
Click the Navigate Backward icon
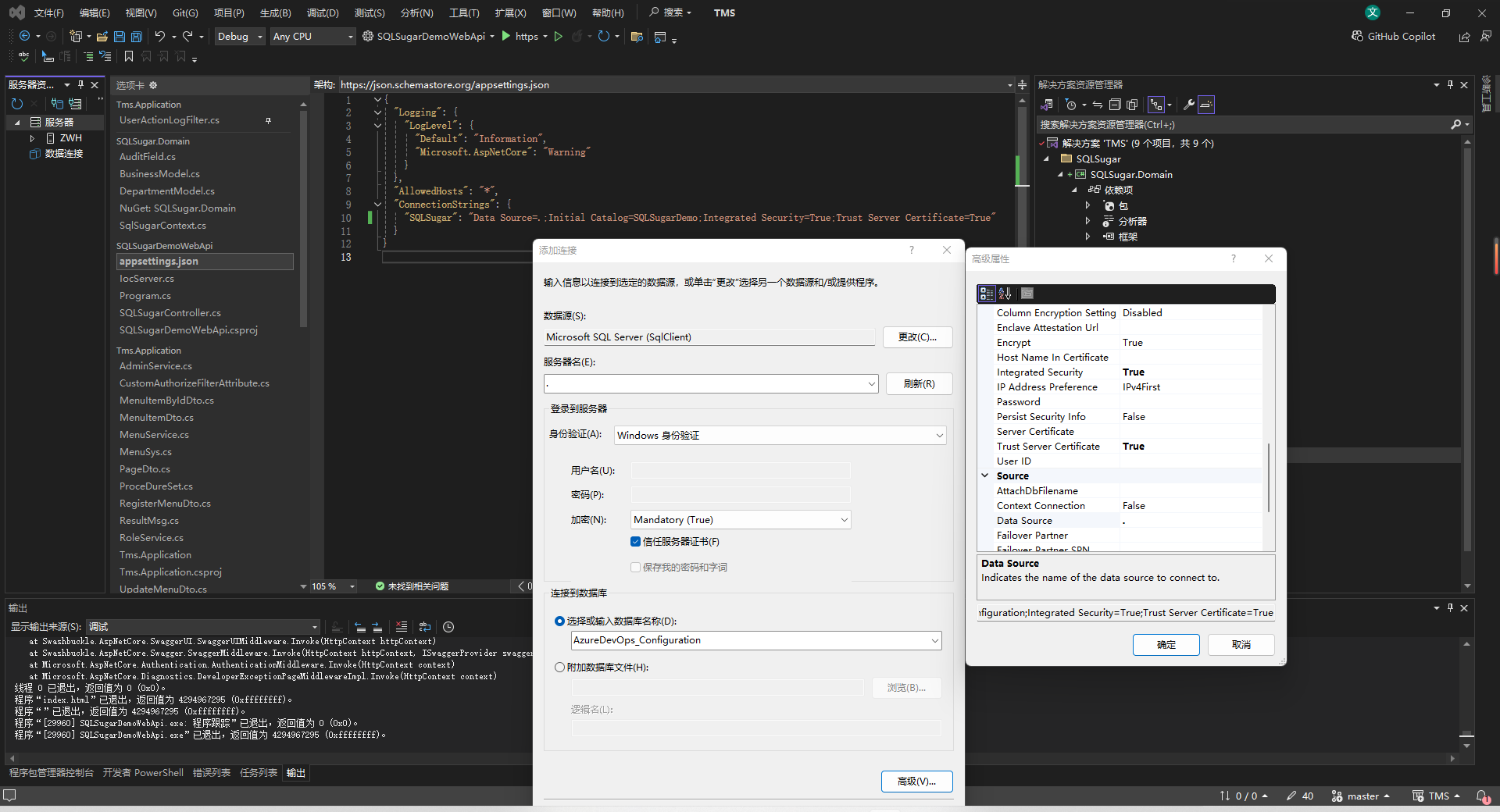pos(25,36)
